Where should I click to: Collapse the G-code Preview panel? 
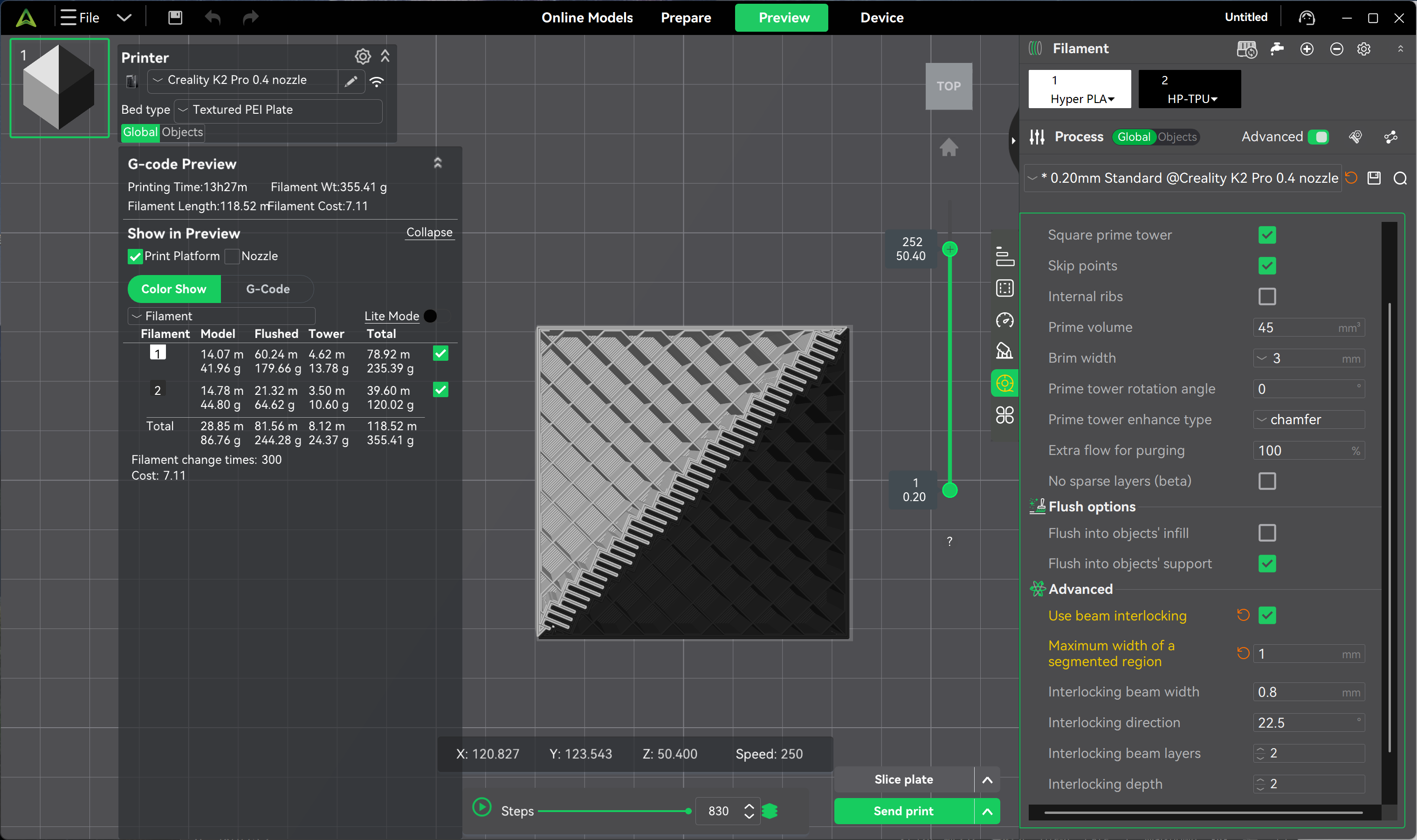[x=437, y=164]
